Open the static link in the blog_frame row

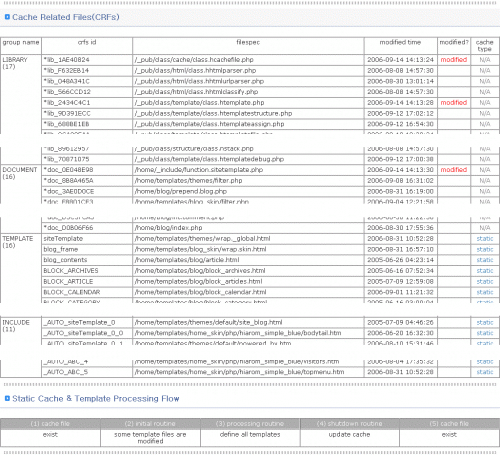(x=485, y=249)
